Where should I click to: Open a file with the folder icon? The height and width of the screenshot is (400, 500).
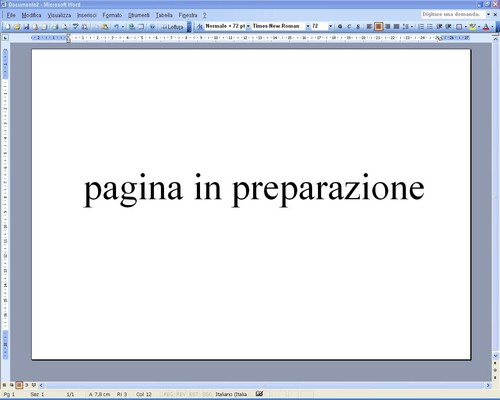tap(17, 27)
